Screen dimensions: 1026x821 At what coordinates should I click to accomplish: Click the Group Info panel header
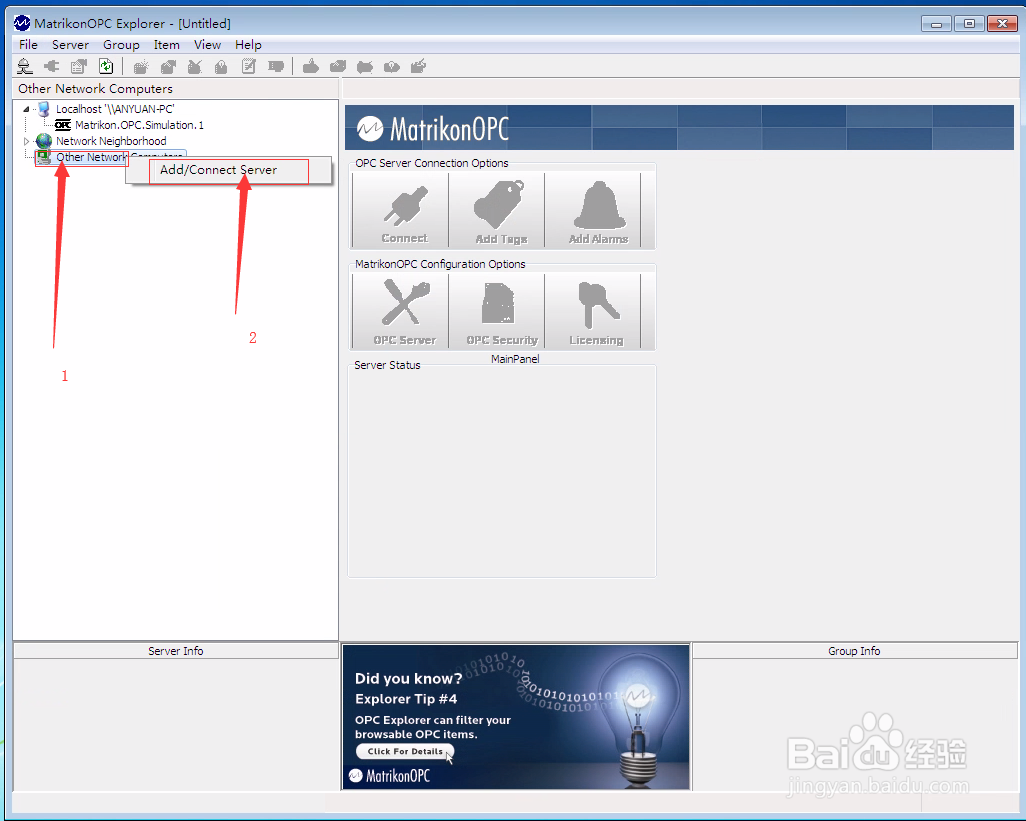pyautogui.click(x=854, y=651)
